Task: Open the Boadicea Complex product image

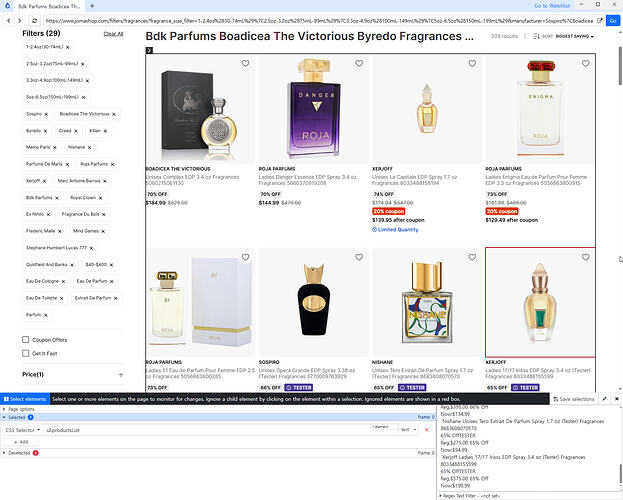Action: click(200, 109)
